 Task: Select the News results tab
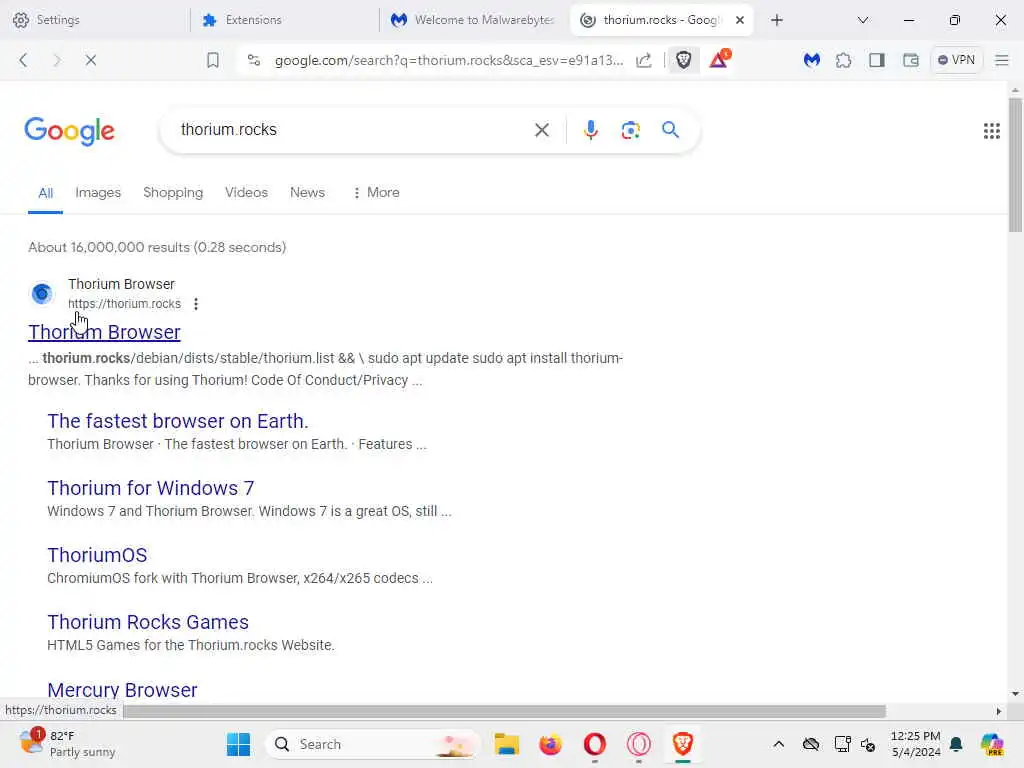307,193
